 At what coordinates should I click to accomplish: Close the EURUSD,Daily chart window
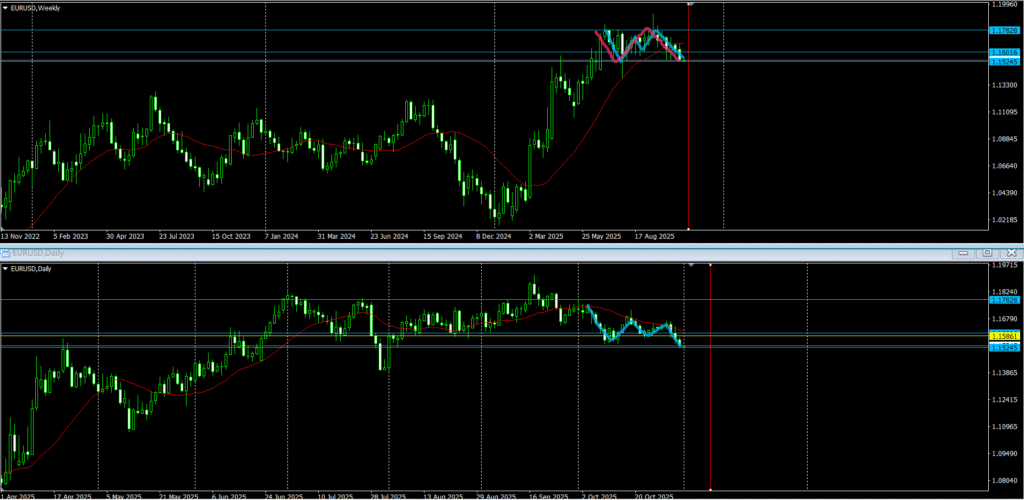[x=1011, y=254]
